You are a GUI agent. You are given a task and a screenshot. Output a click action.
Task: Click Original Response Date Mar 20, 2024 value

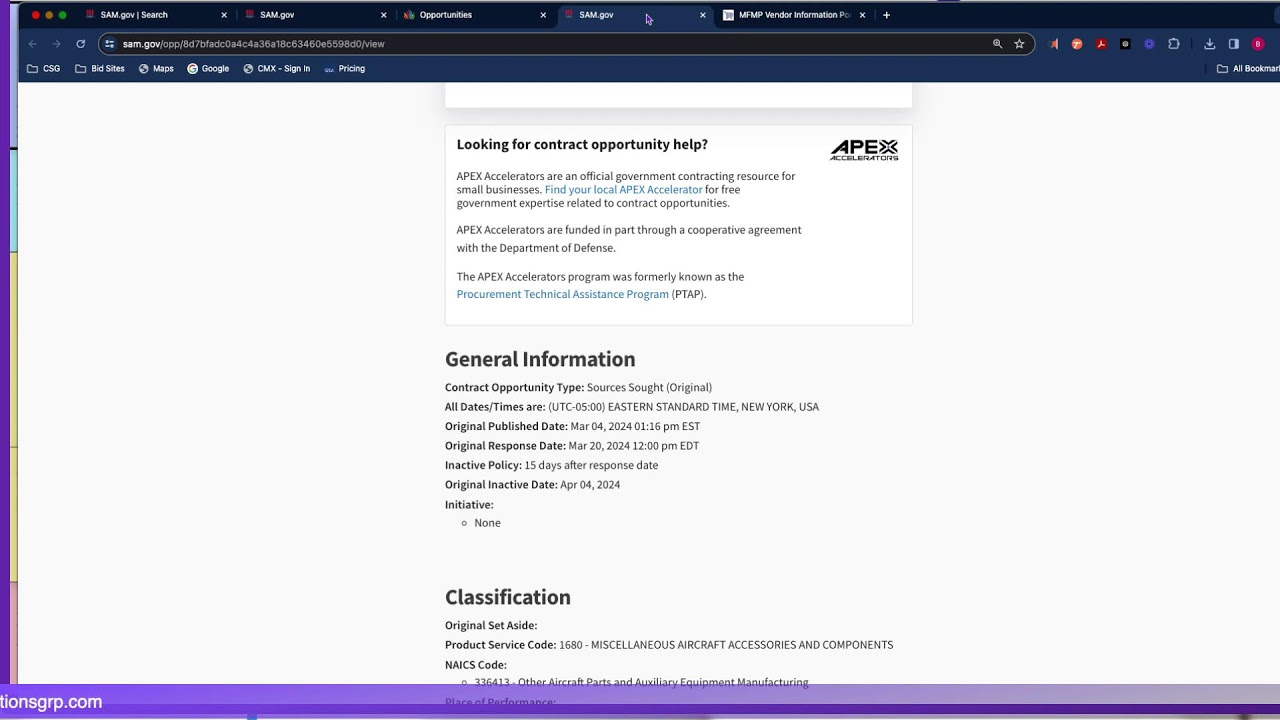(x=634, y=446)
